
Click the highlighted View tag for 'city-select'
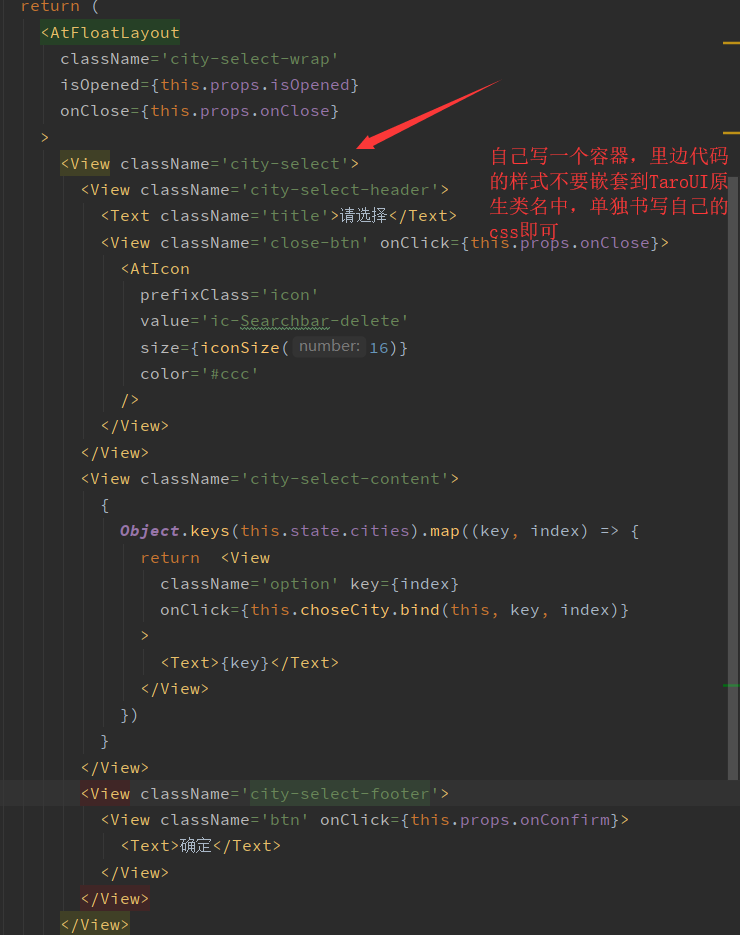(x=85, y=163)
